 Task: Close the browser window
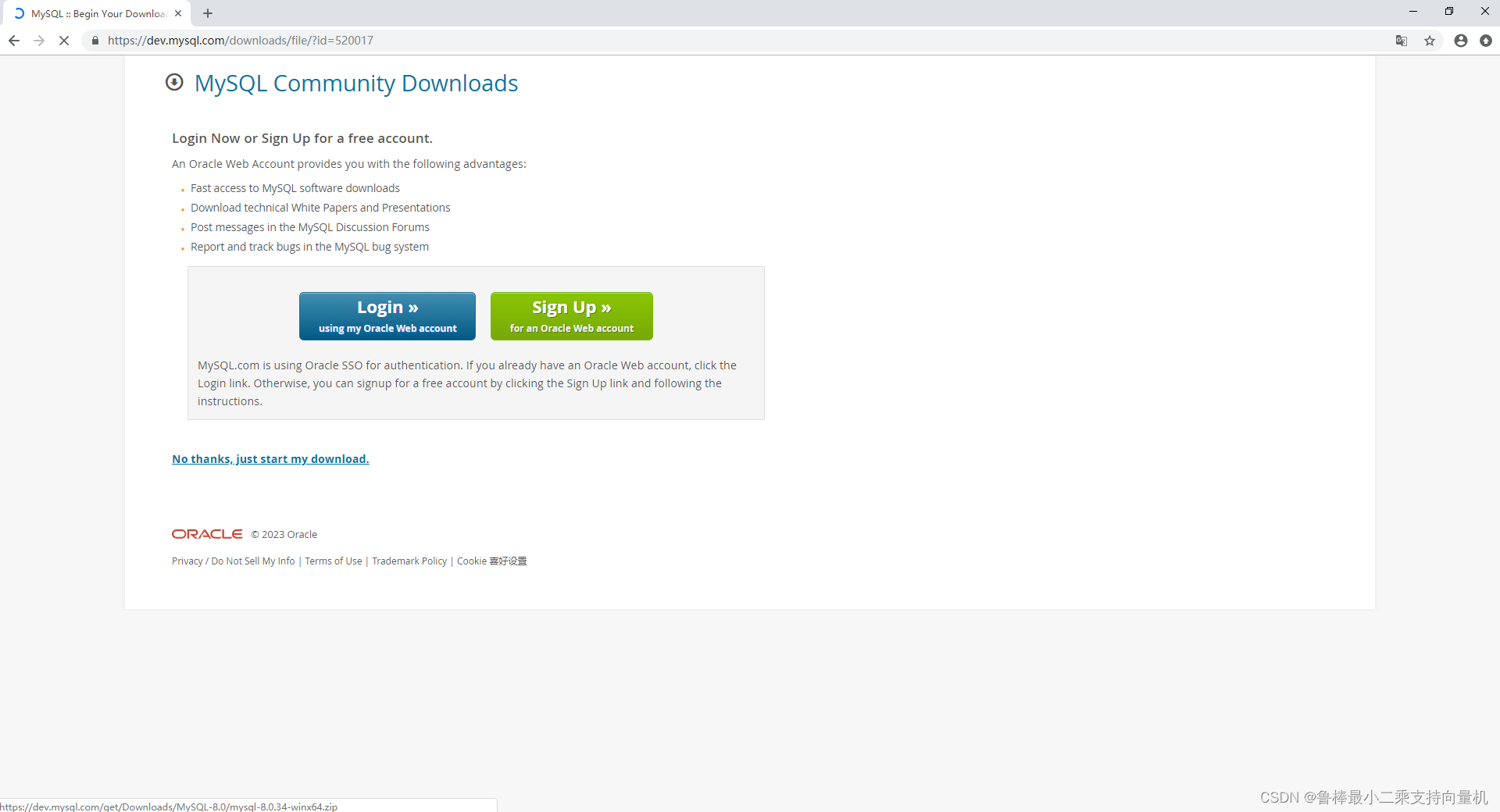click(x=1484, y=11)
